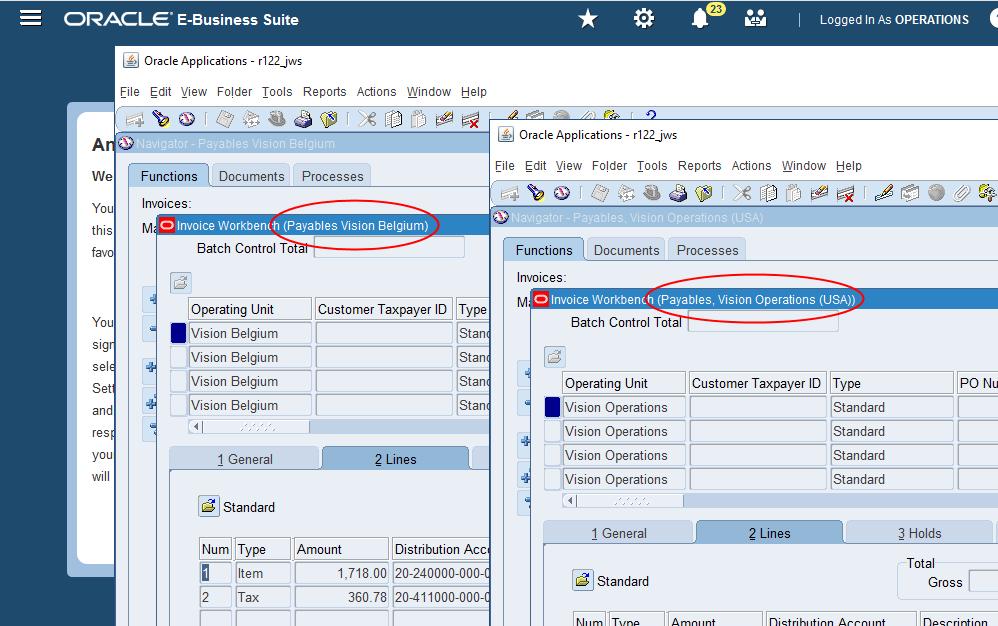Select record indicator of second Vision Operations row
This screenshot has height=626, width=998.
point(552,431)
